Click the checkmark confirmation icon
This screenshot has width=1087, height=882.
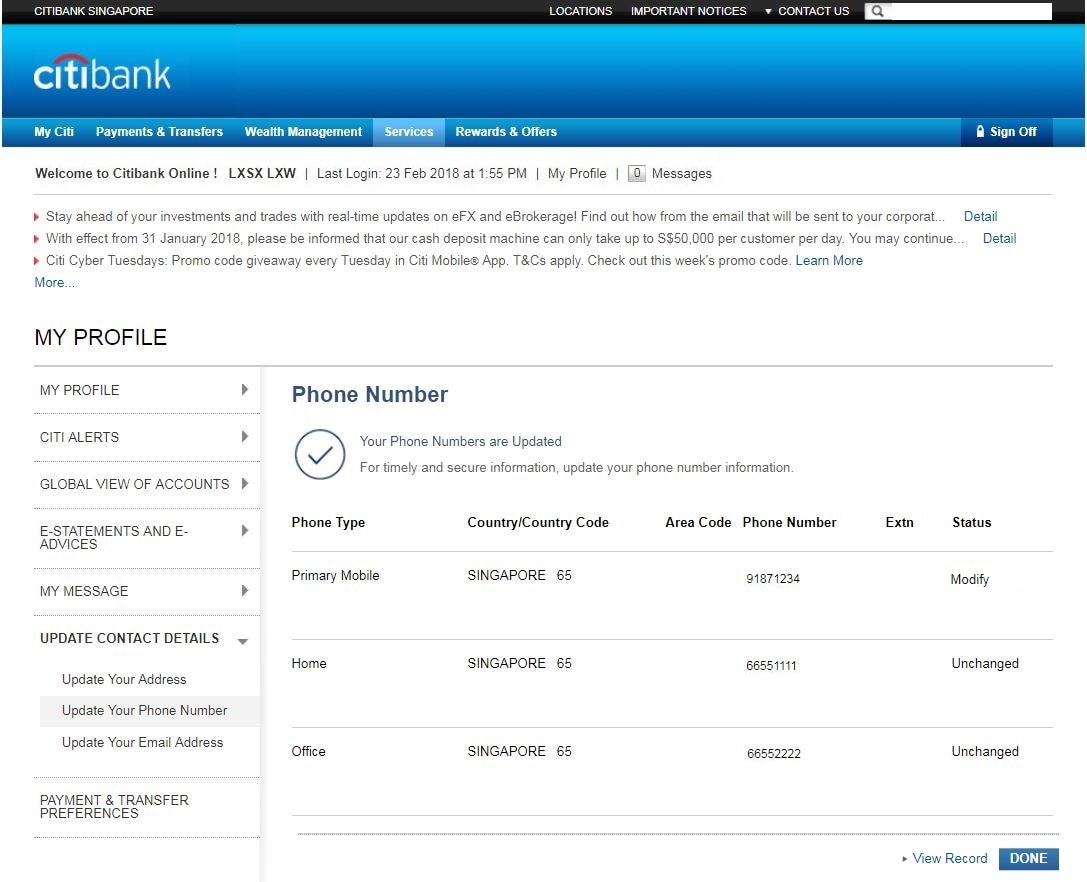(320, 455)
